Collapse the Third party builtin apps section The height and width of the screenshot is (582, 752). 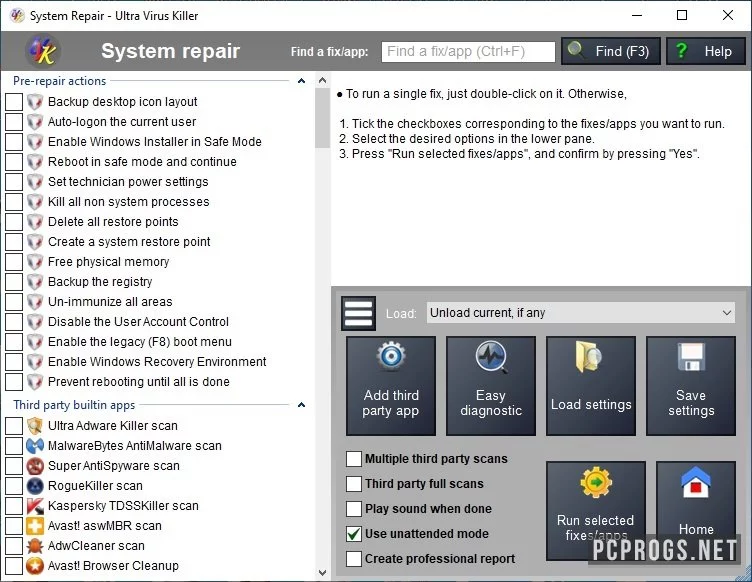tap(301, 405)
